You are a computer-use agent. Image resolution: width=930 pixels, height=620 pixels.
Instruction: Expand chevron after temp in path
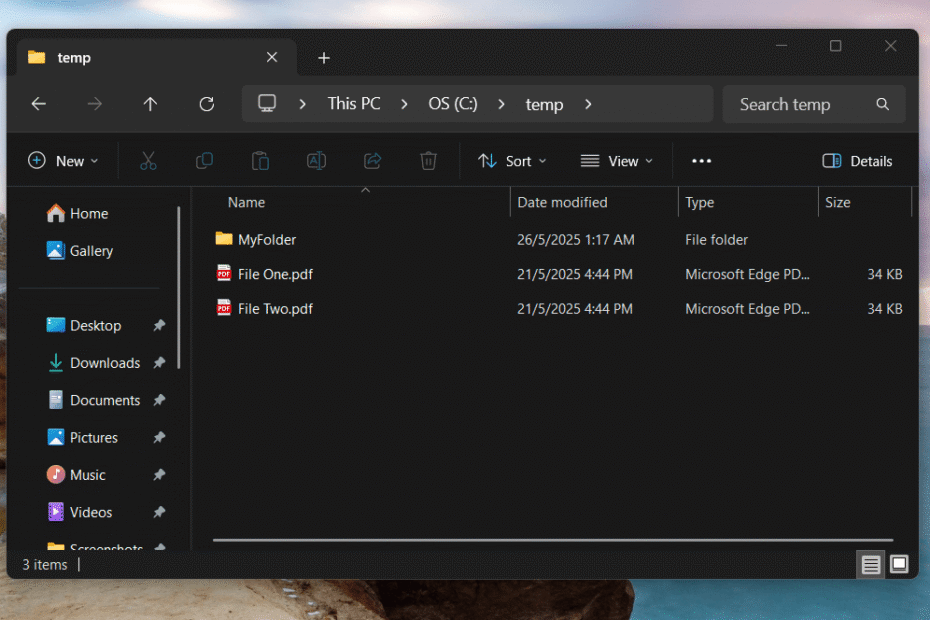[588, 104]
